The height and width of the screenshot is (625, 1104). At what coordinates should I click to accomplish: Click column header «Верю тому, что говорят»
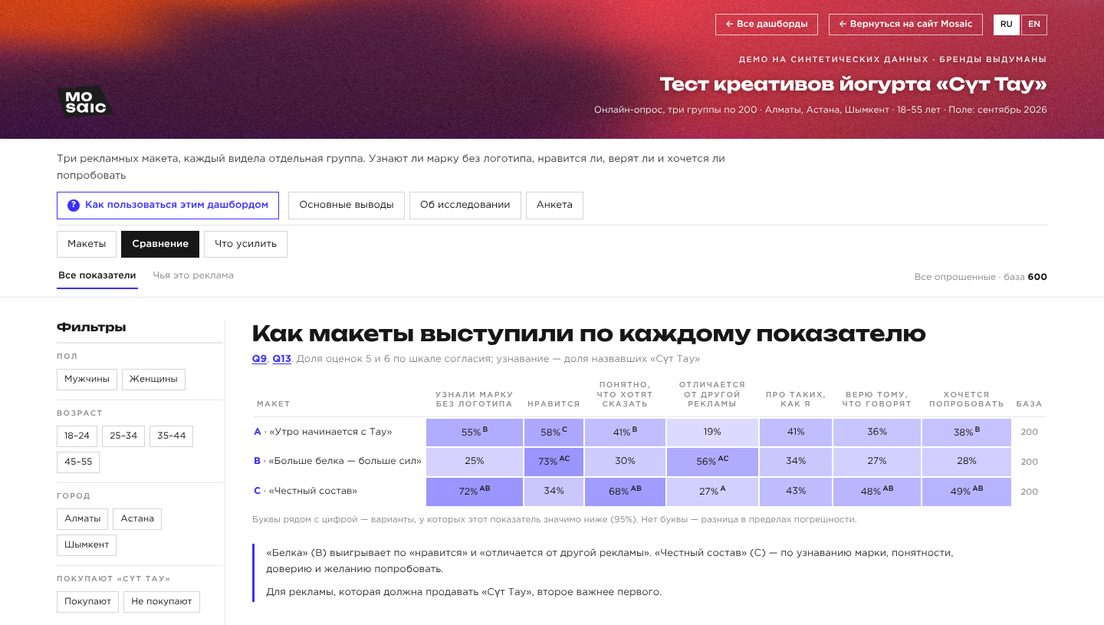(877, 399)
